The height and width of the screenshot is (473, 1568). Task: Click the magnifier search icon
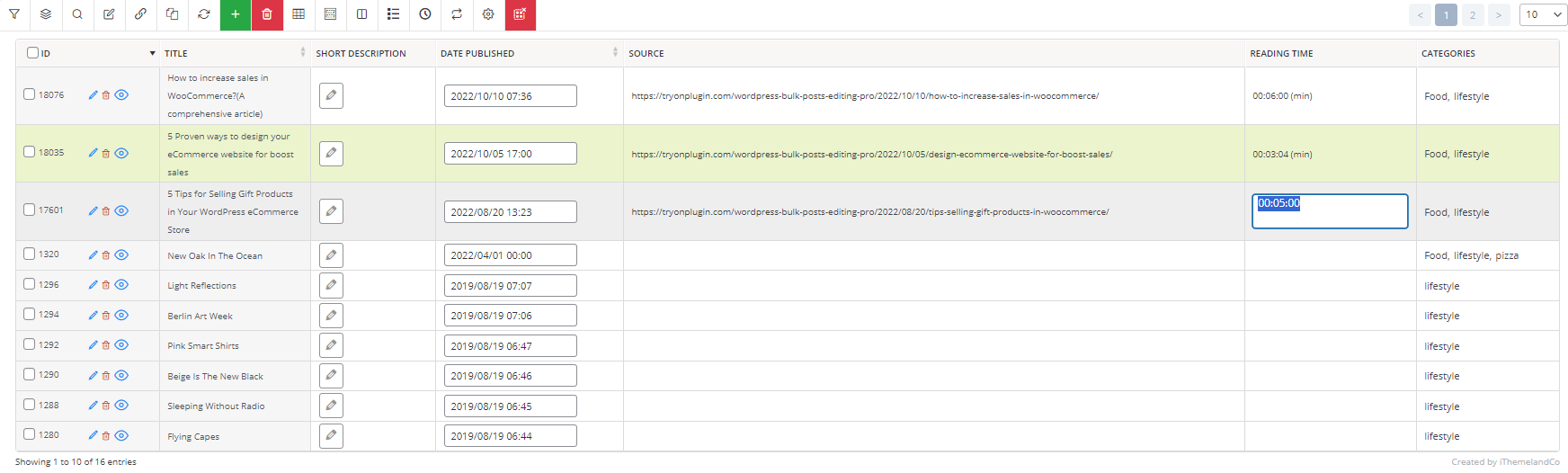pos(77,14)
